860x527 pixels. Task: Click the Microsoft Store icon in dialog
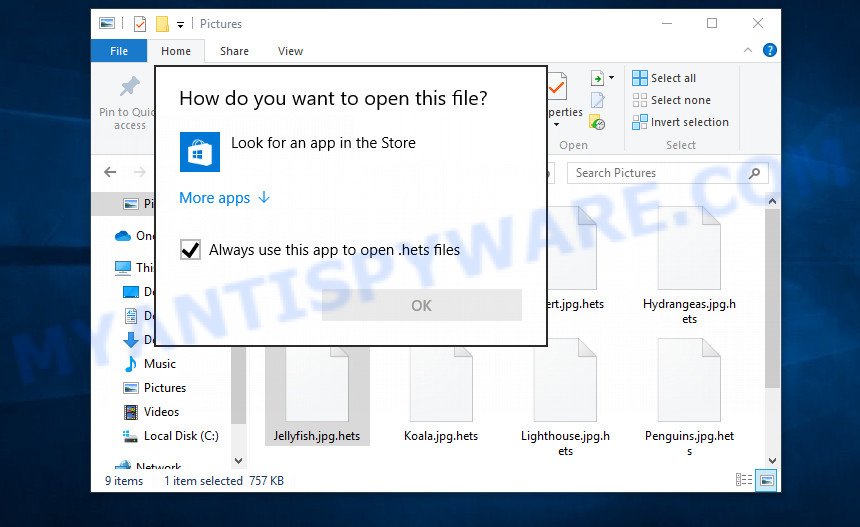pyautogui.click(x=199, y=151)
